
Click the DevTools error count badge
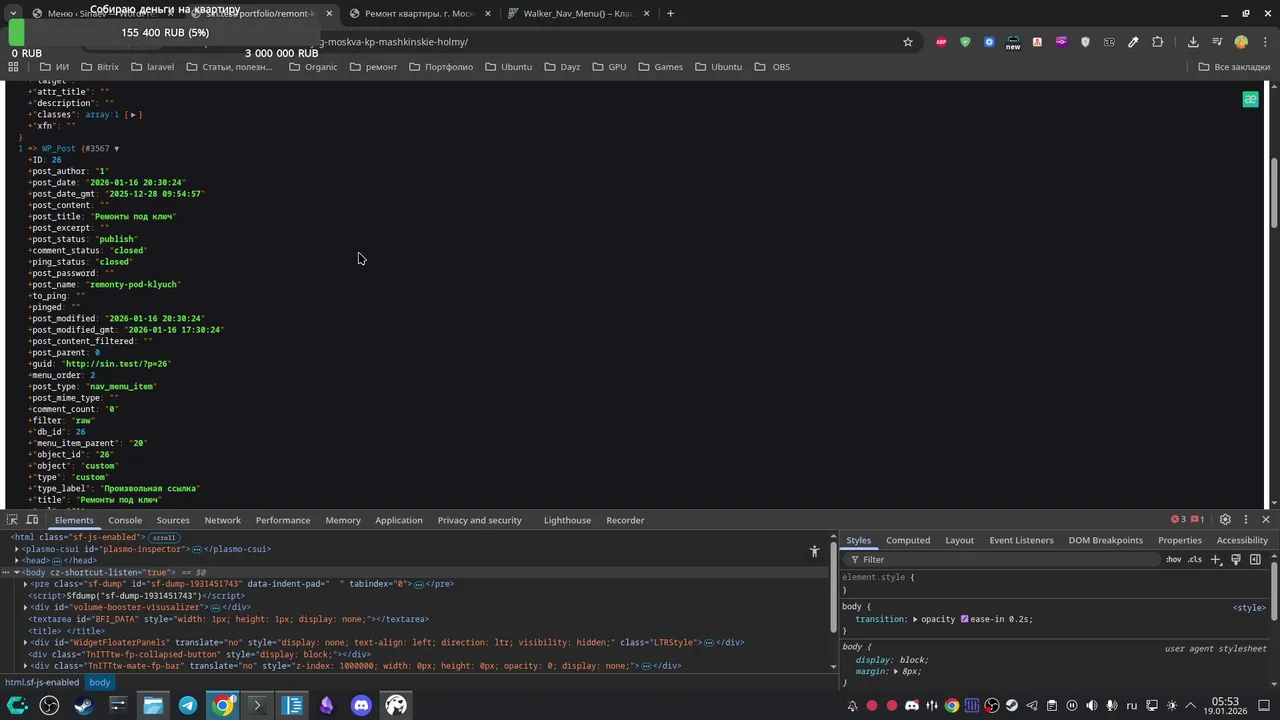point(1179,520)
